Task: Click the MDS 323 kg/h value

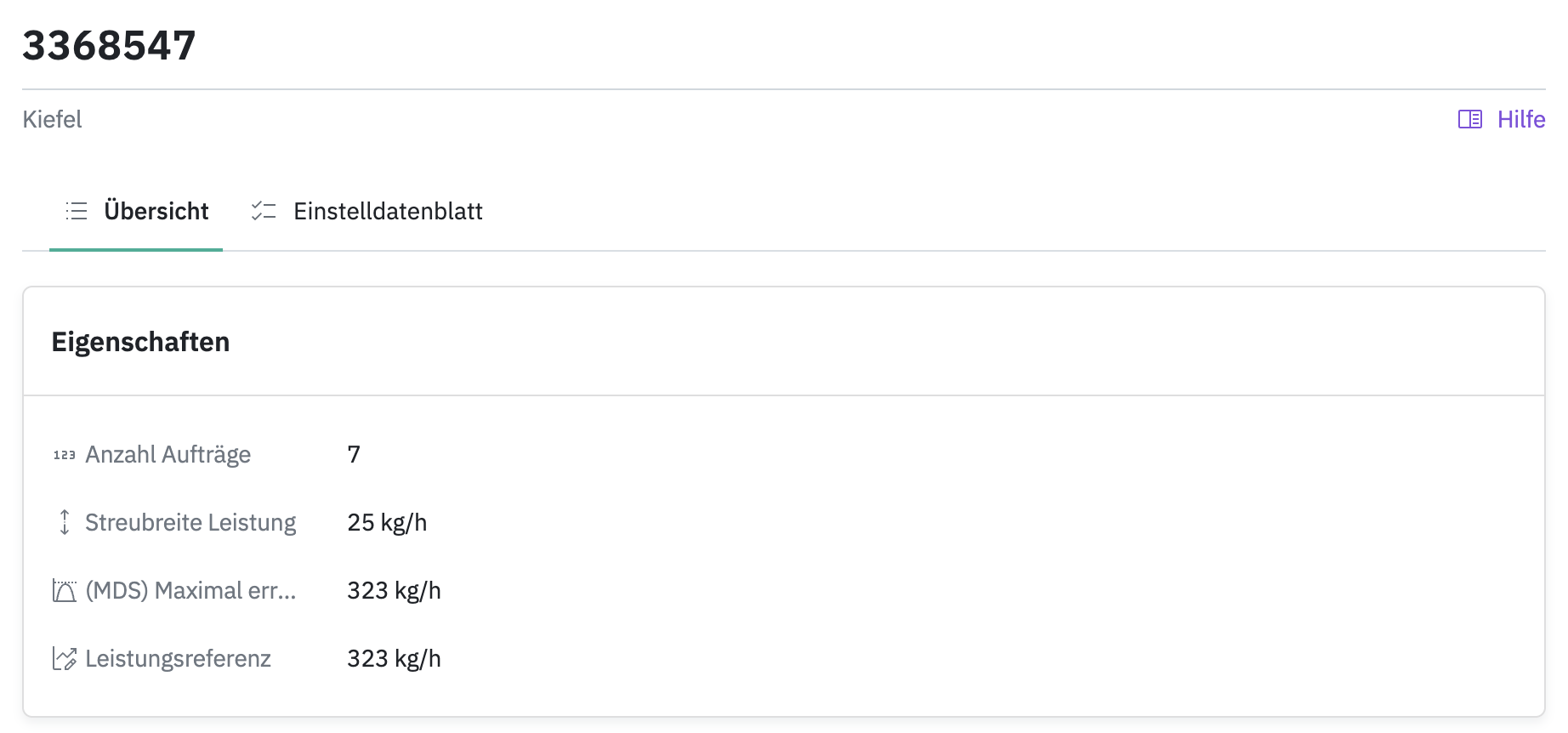Action: (394, 590)
